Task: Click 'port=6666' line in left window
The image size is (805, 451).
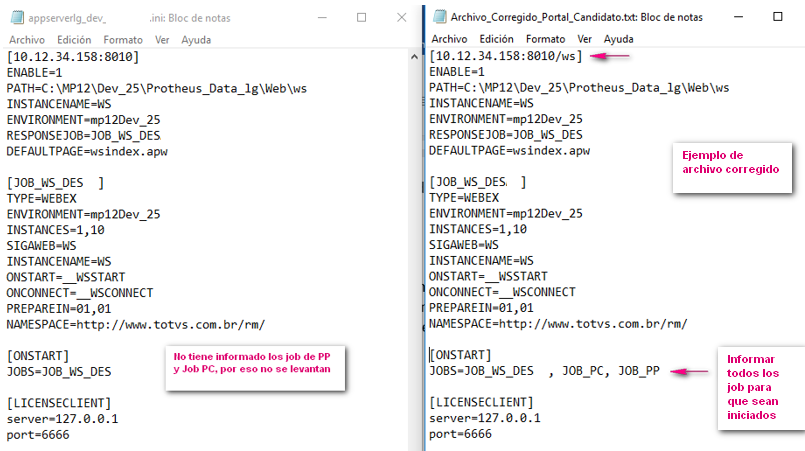Action: pos(37,435)
